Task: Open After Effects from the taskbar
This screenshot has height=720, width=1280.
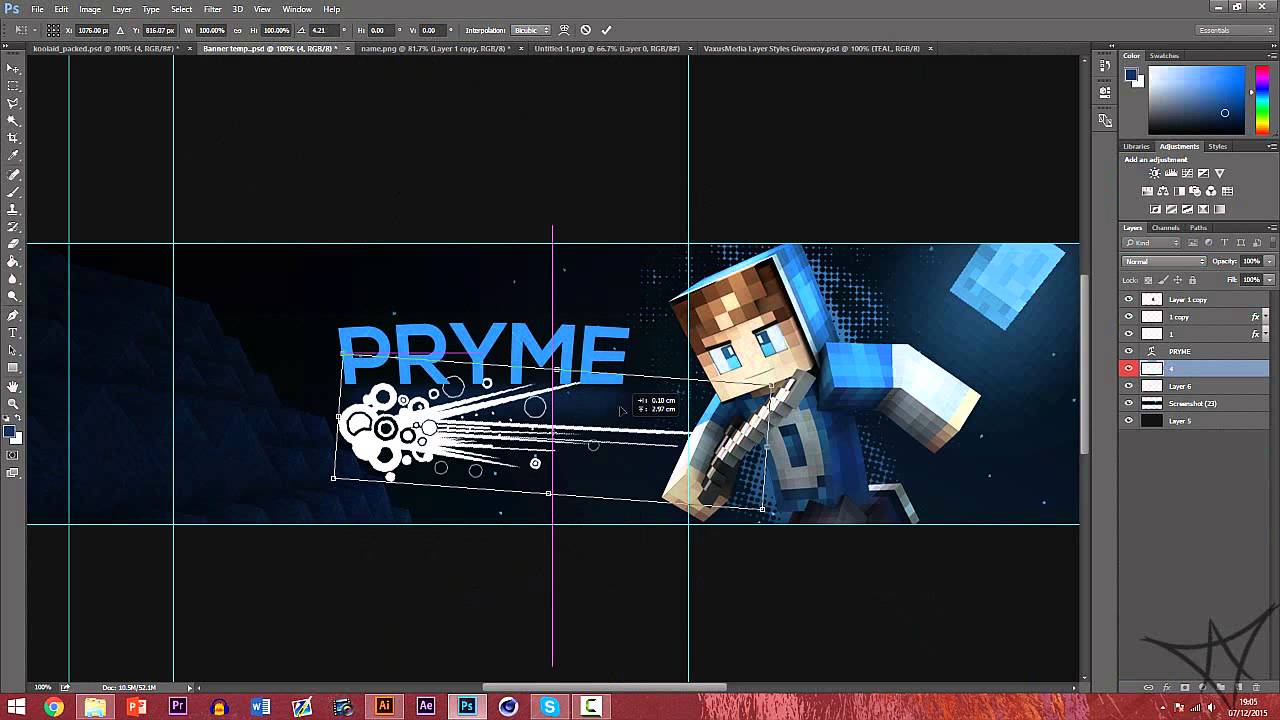Action: (426, 706)
